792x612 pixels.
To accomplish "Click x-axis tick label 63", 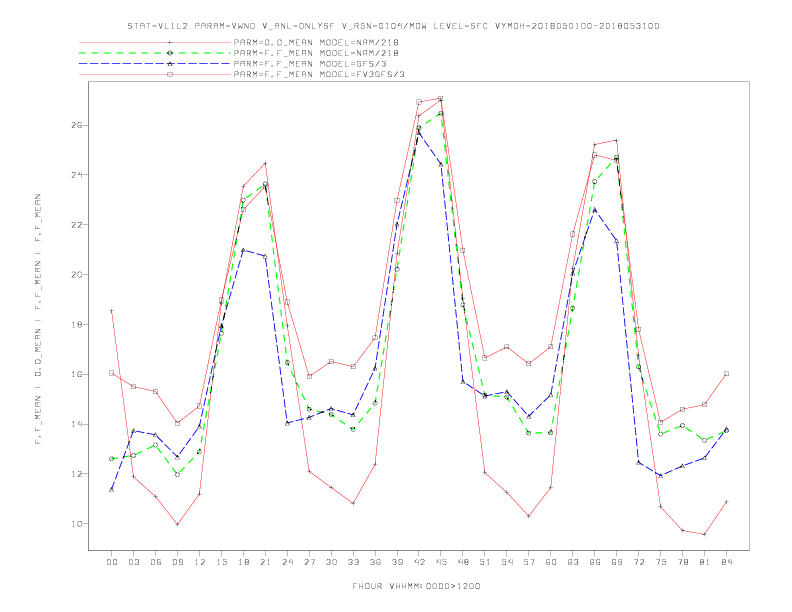I will click(573, 562).
